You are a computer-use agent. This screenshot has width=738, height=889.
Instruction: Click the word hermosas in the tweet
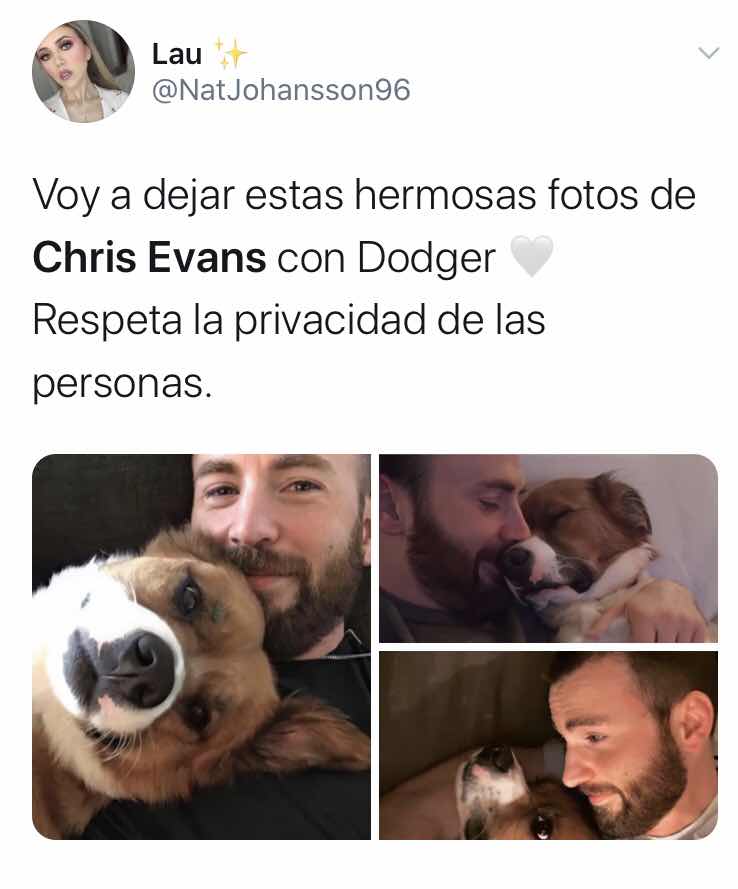(445, 196)
